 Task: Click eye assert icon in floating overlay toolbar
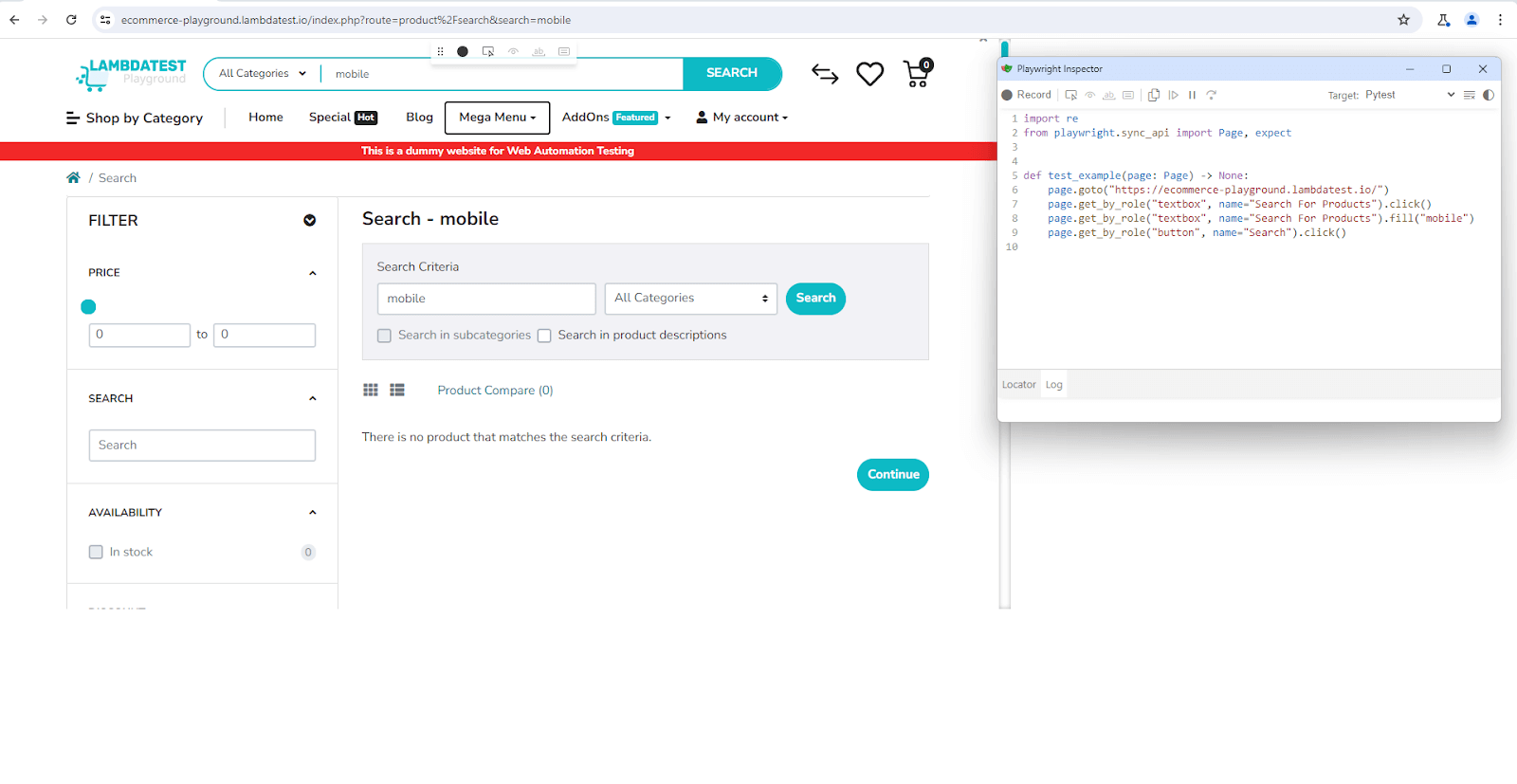(513, 51)
